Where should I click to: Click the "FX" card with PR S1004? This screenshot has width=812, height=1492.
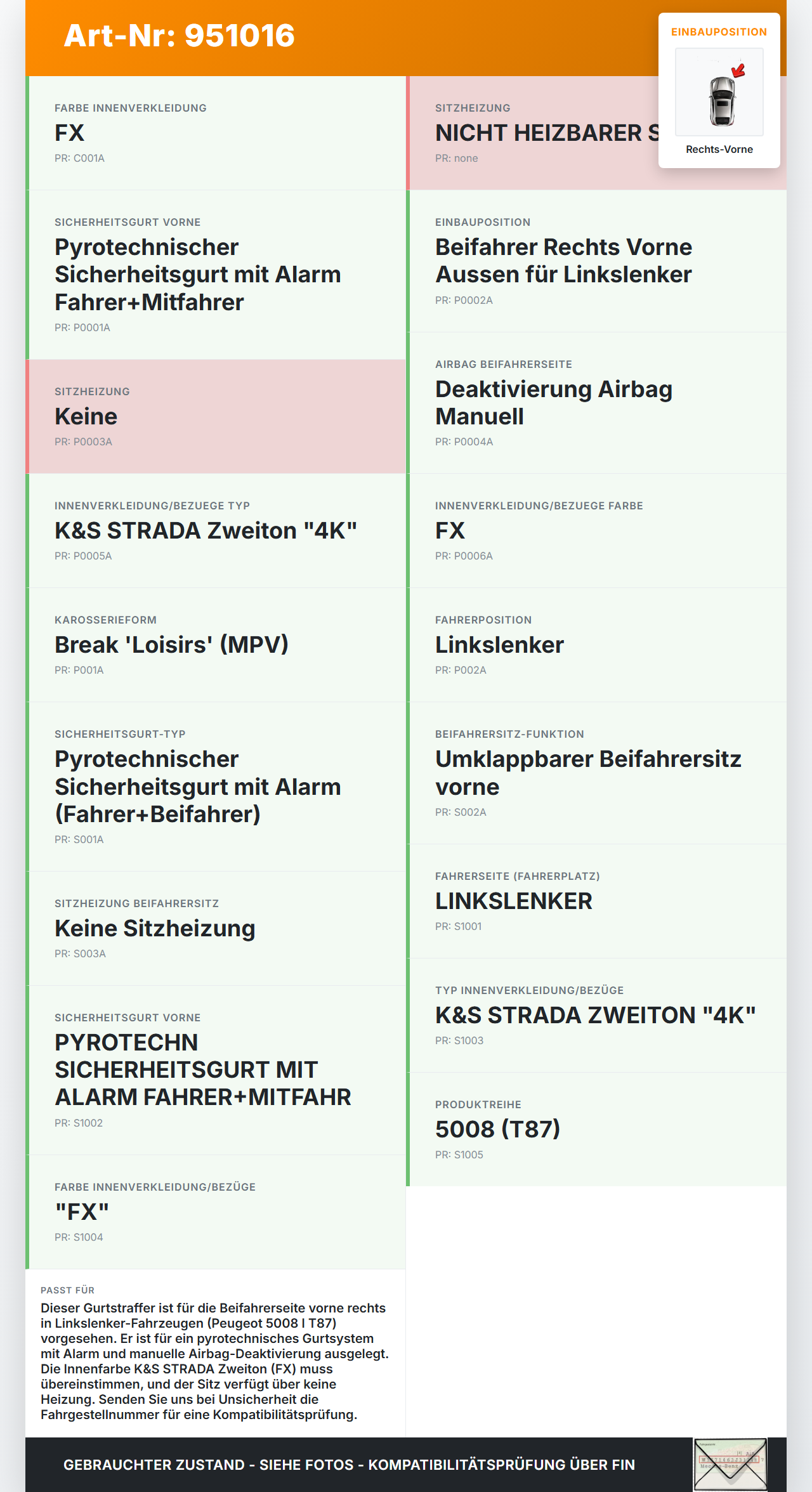coord(216,1212)
